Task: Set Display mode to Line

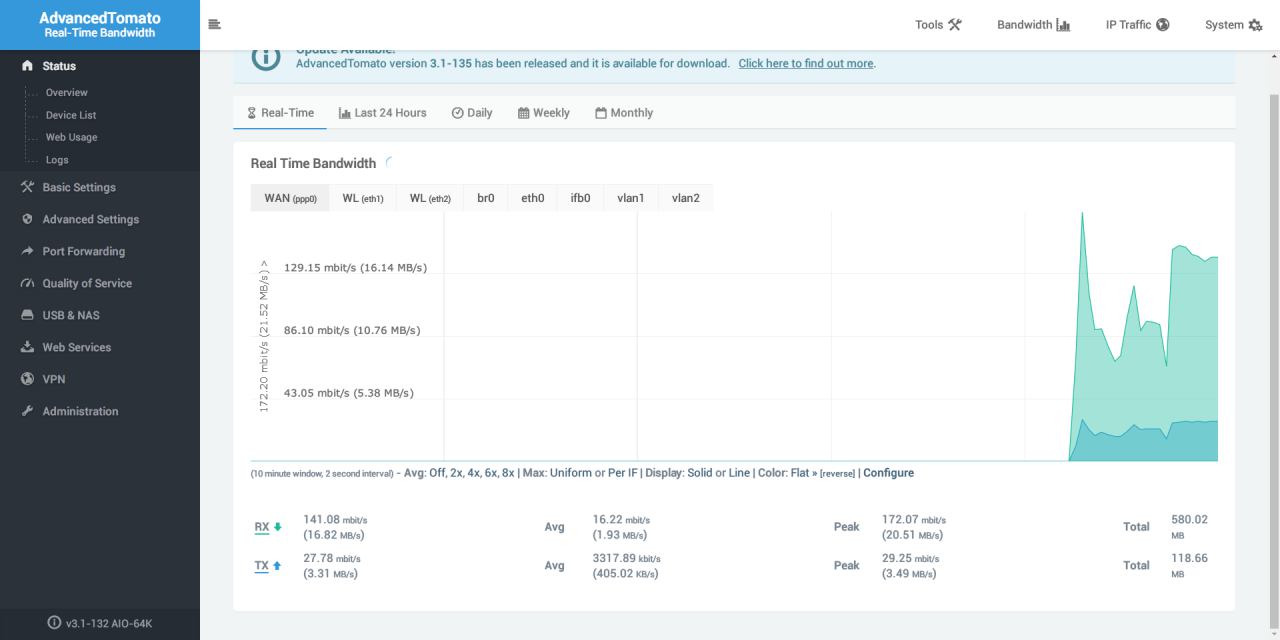Action: 739,473
